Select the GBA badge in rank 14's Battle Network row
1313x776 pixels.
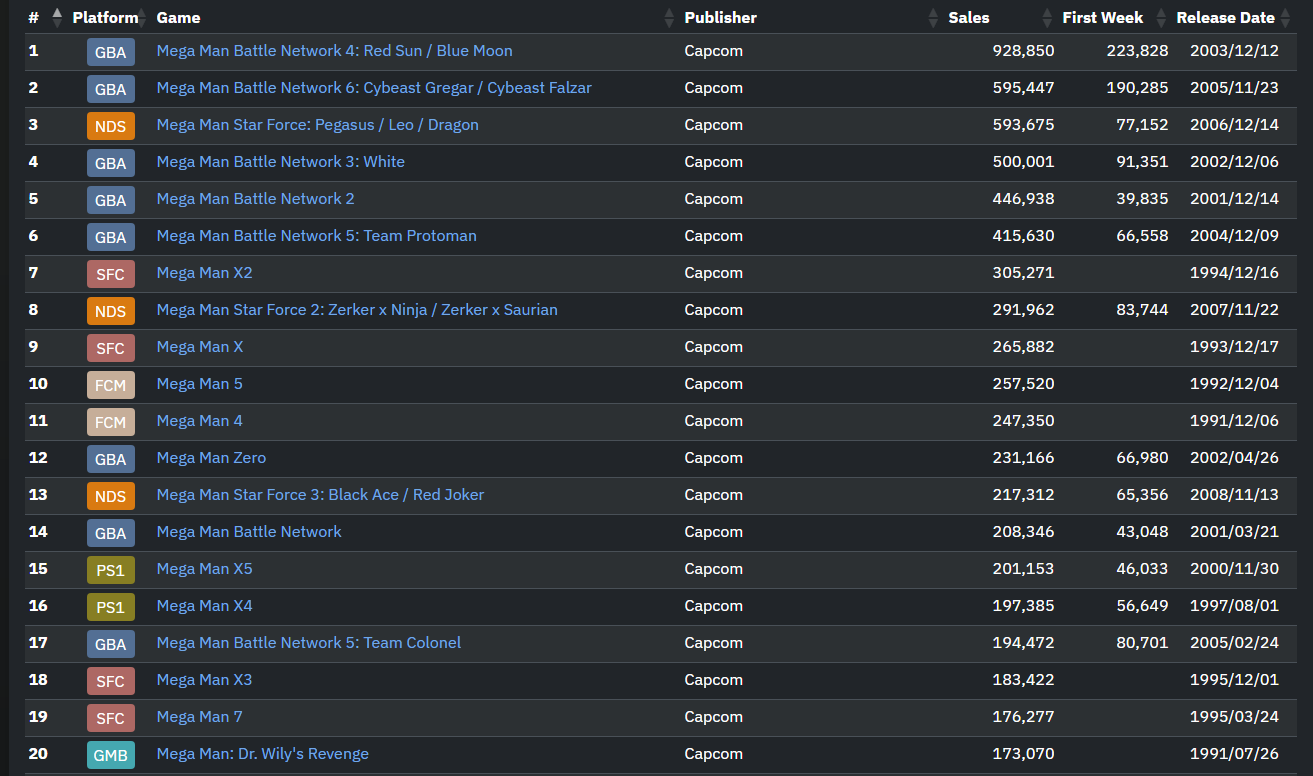coord(111,533)
